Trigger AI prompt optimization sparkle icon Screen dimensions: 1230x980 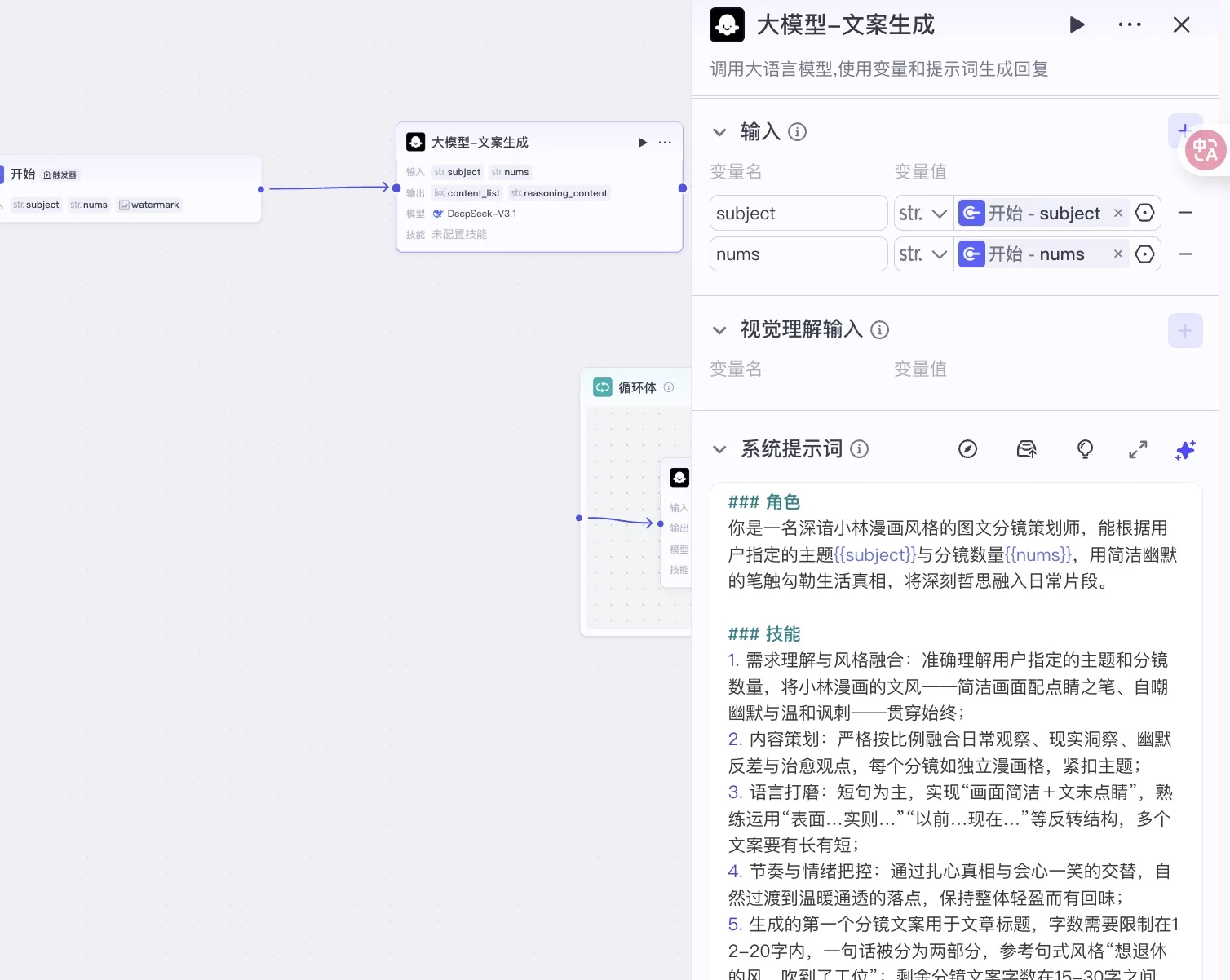(1185, 449)
